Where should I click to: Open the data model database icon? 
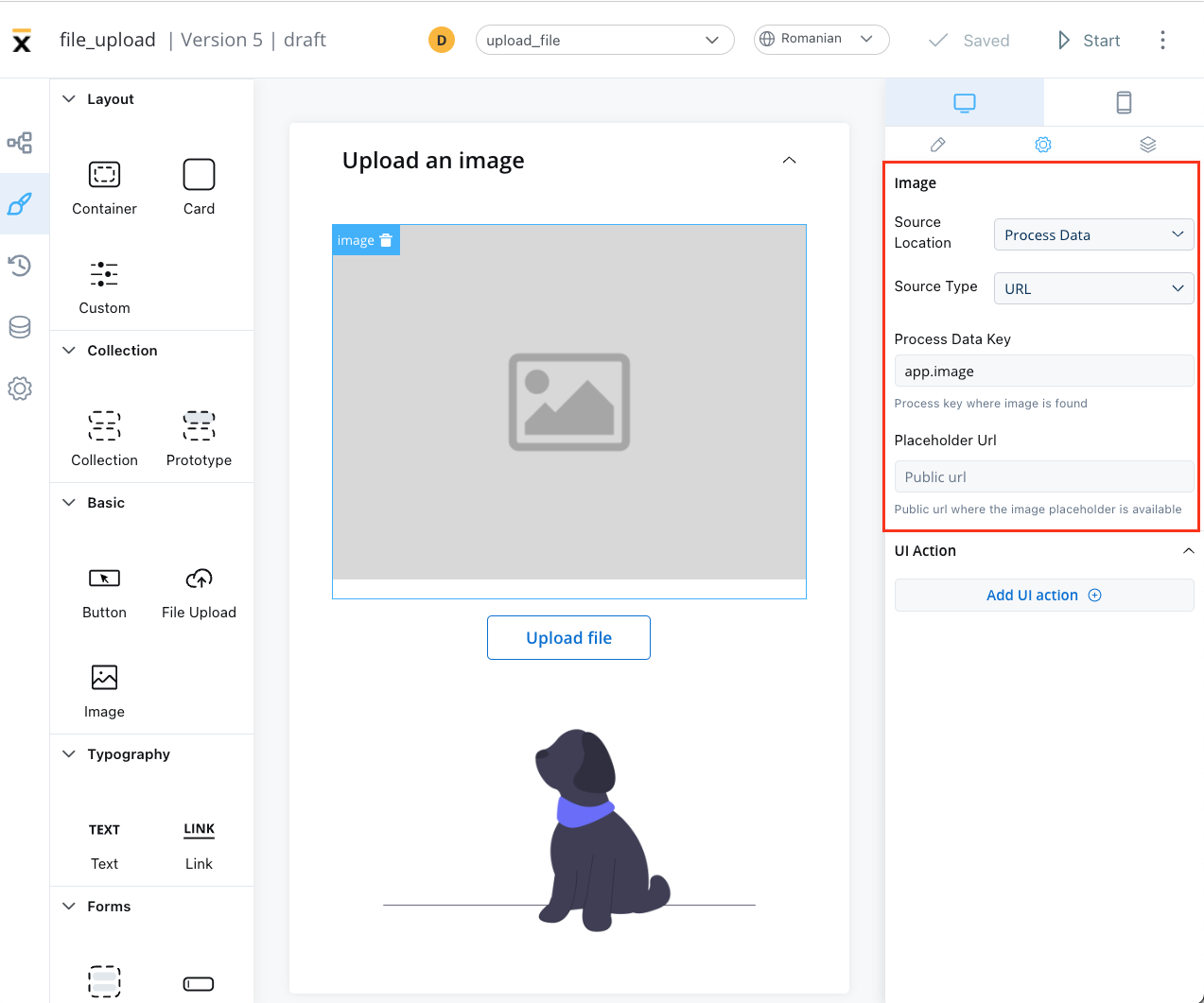[20, 327]
